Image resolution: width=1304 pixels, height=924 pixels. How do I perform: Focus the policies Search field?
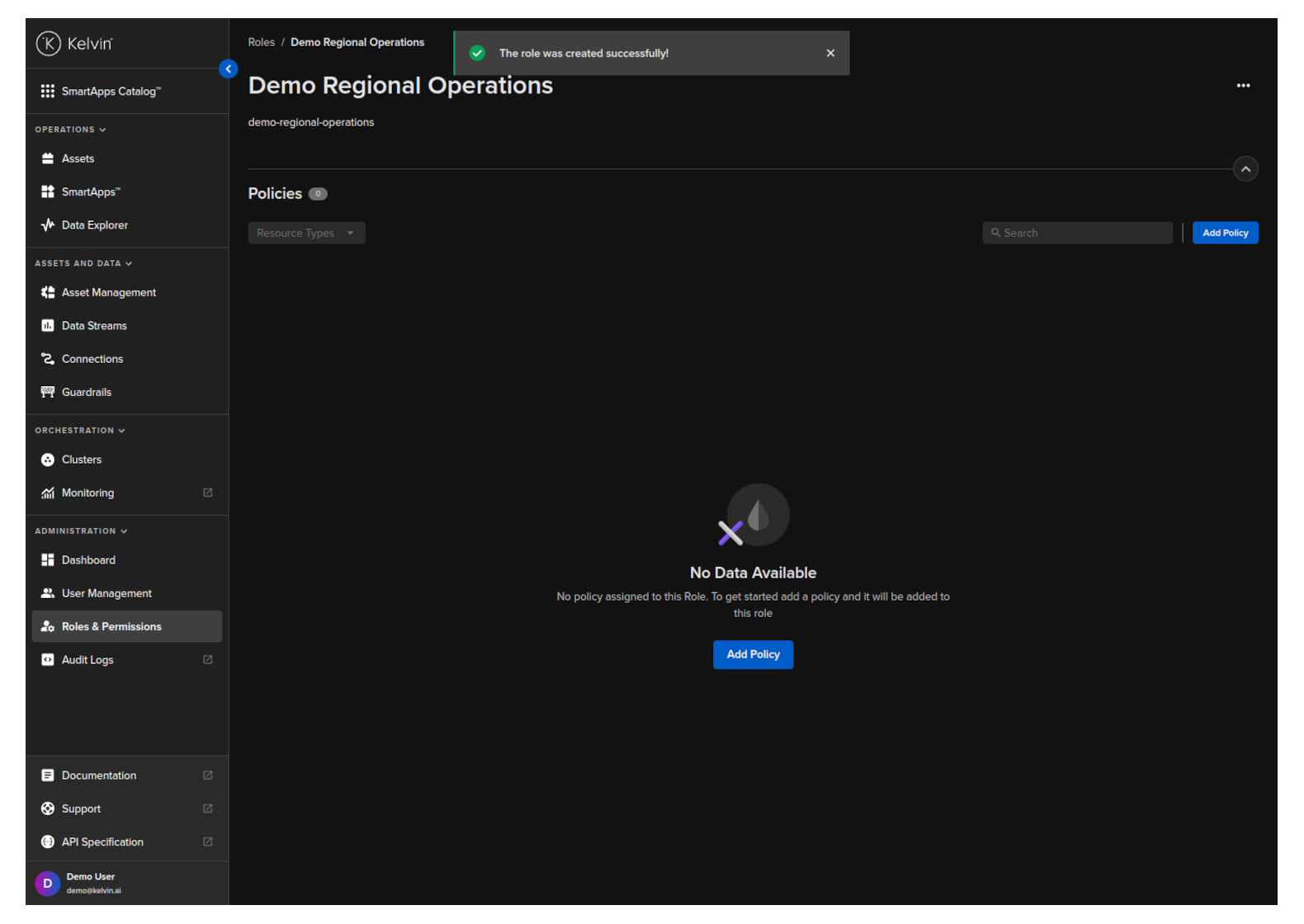(1077, 233)
